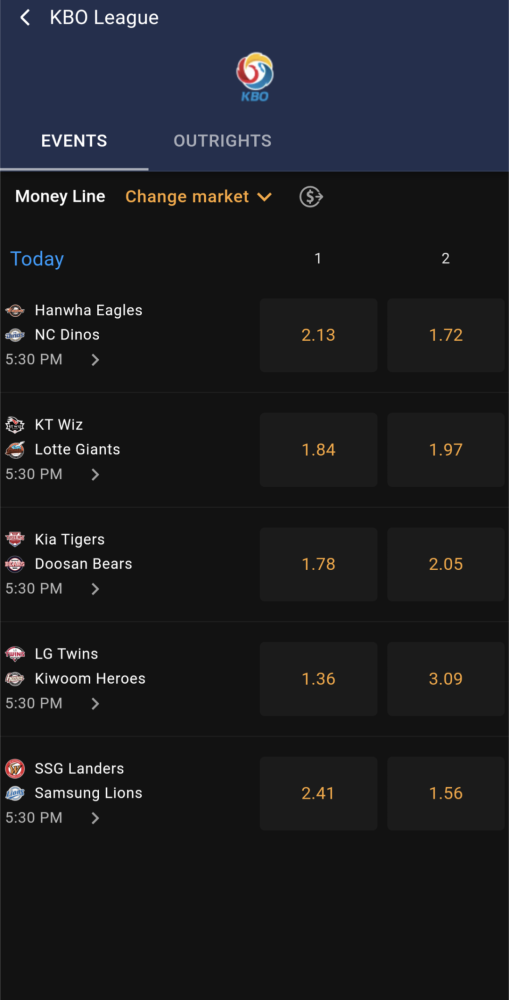Click the Hanwha Eagles team logo
This screenshot has height=1000, width=509.
(x=15, y=311)
